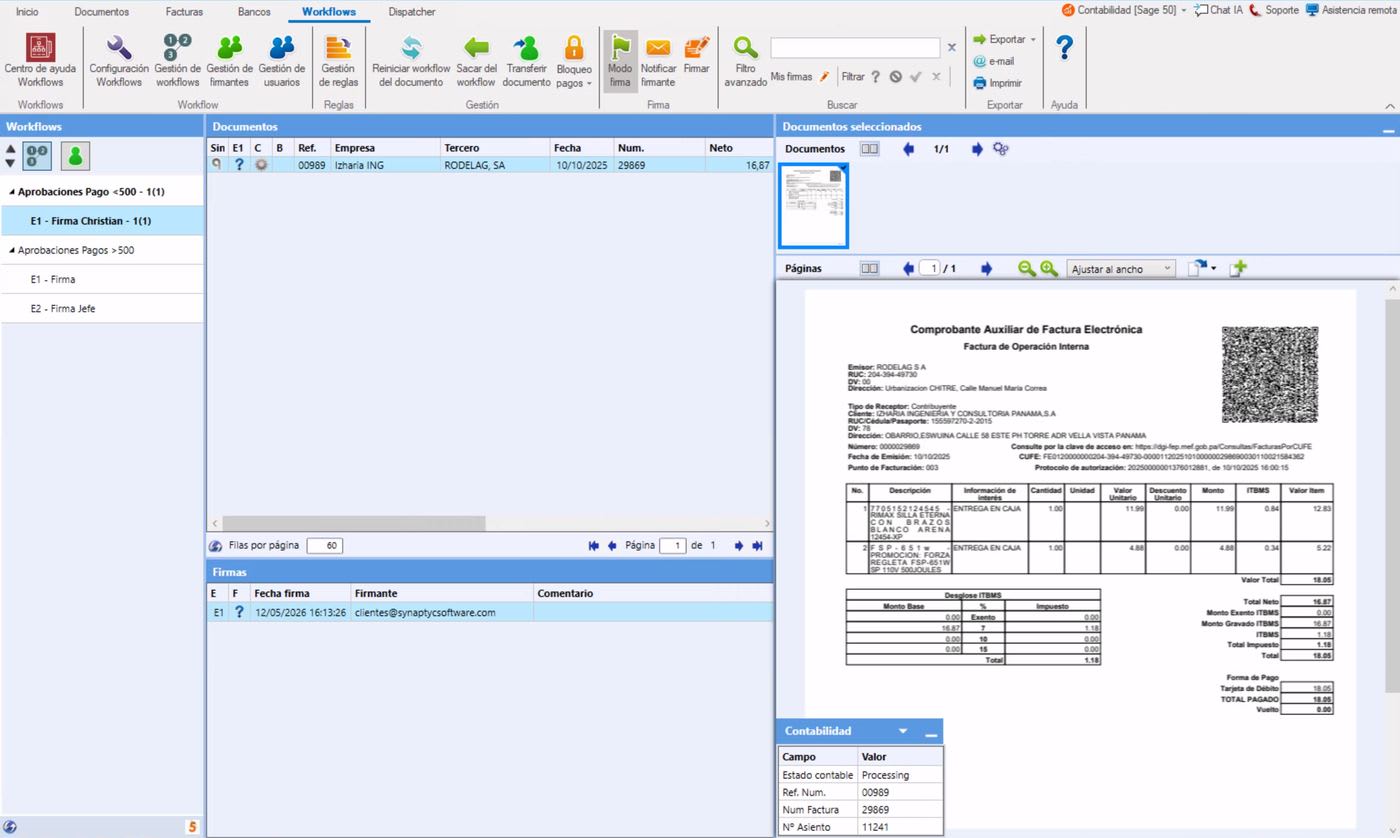Image resolution: width=1400 pixels, height=838 pixels.
Task: Go to first page of documents list
Action: [x=594, y=546]
